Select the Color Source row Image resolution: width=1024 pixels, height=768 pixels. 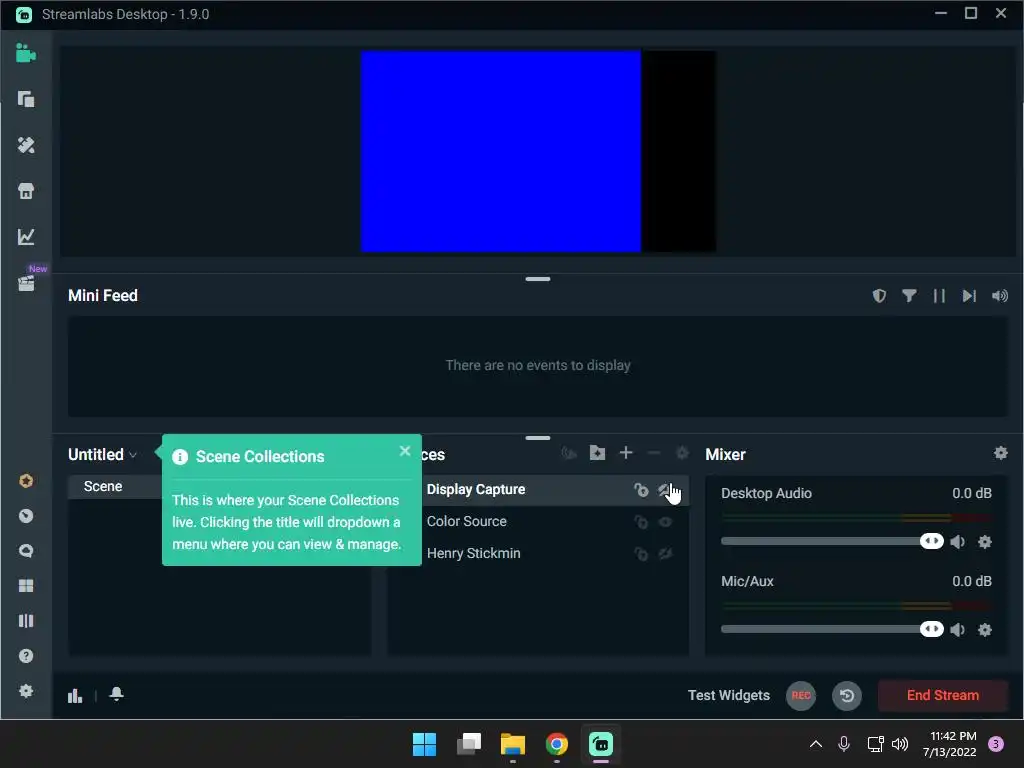tap(466, 522)
